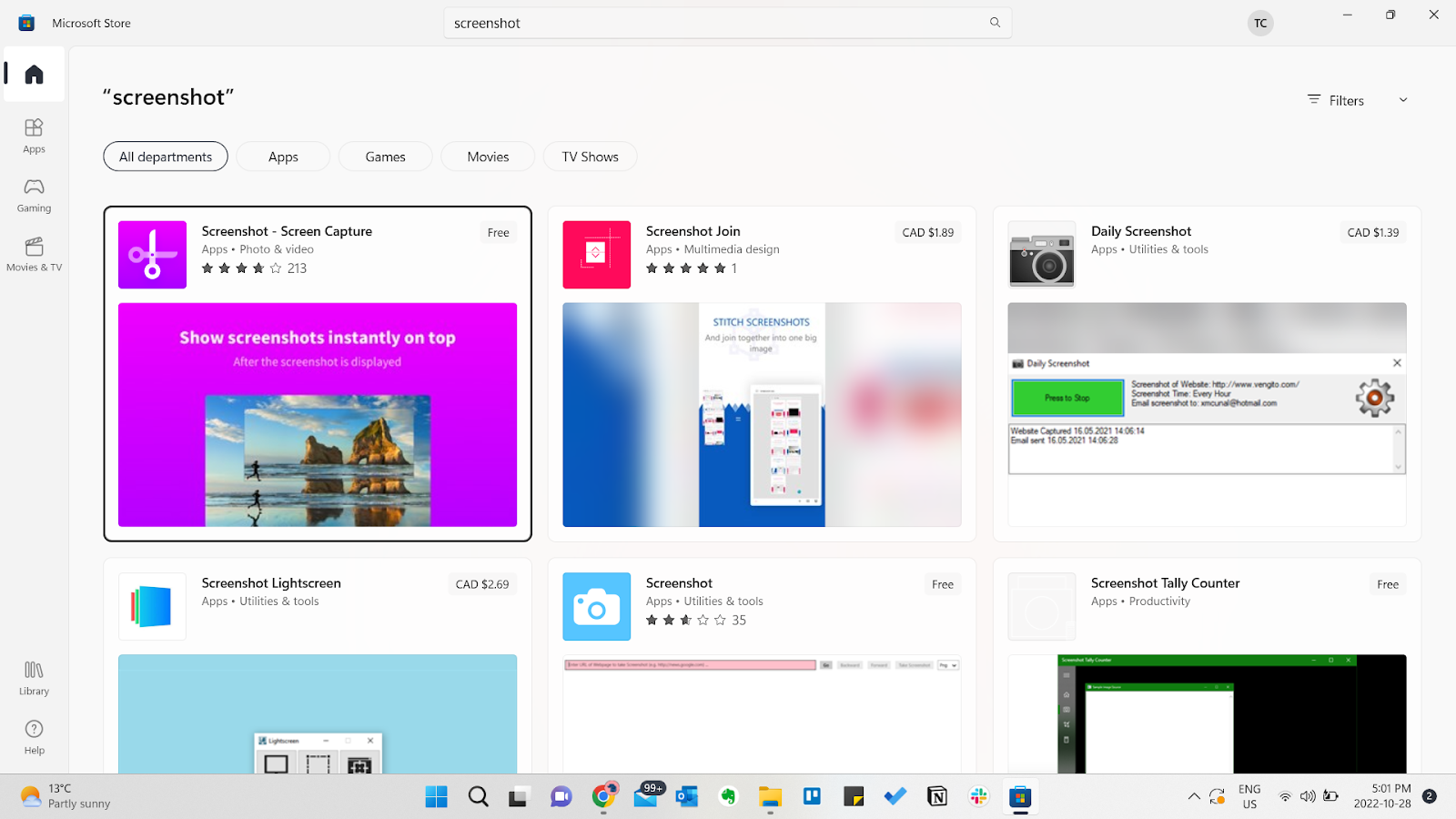The image size is (1456, 819).
Task: Click into the search field containing "screenshot"
Action: [x=727, y=23]
